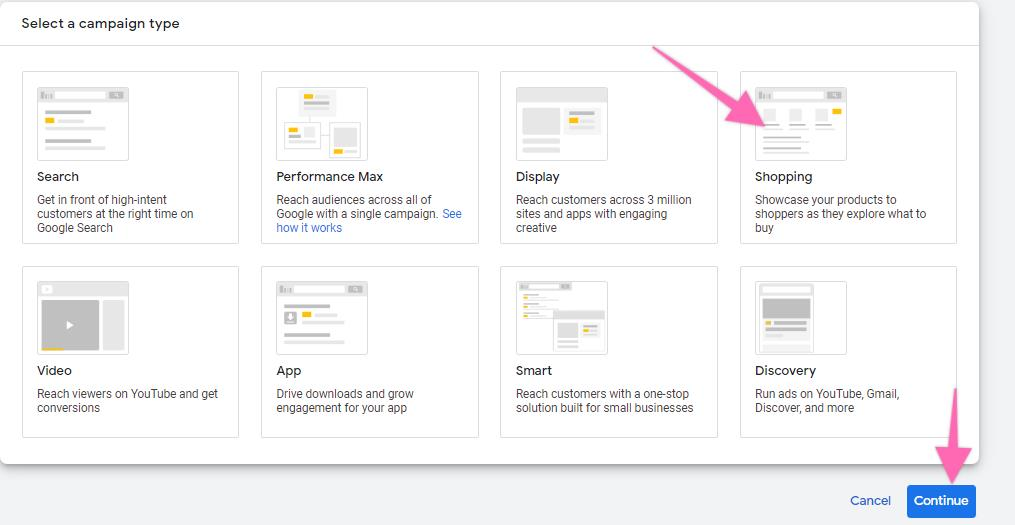Viewport: 1015px width, 525px height.
Task: Click the Search campaign illustration icon
Action: tap(83, 124)
